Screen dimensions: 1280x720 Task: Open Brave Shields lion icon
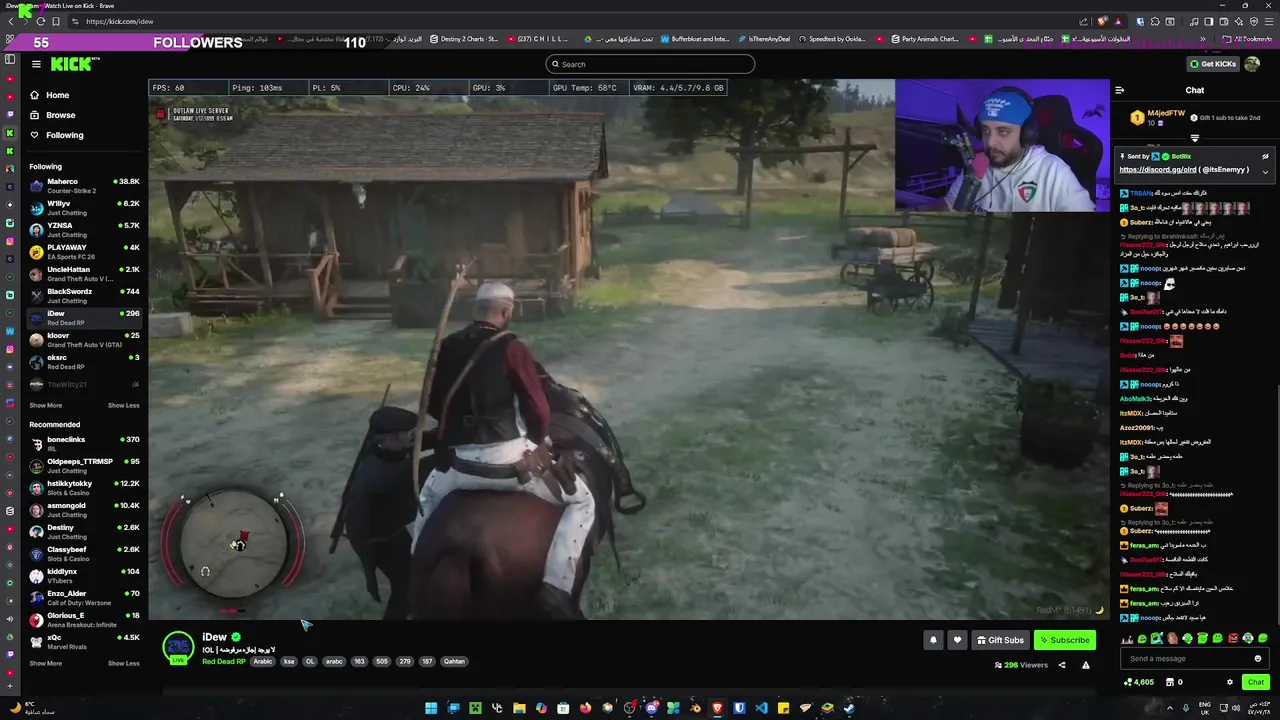(1103, 21)
